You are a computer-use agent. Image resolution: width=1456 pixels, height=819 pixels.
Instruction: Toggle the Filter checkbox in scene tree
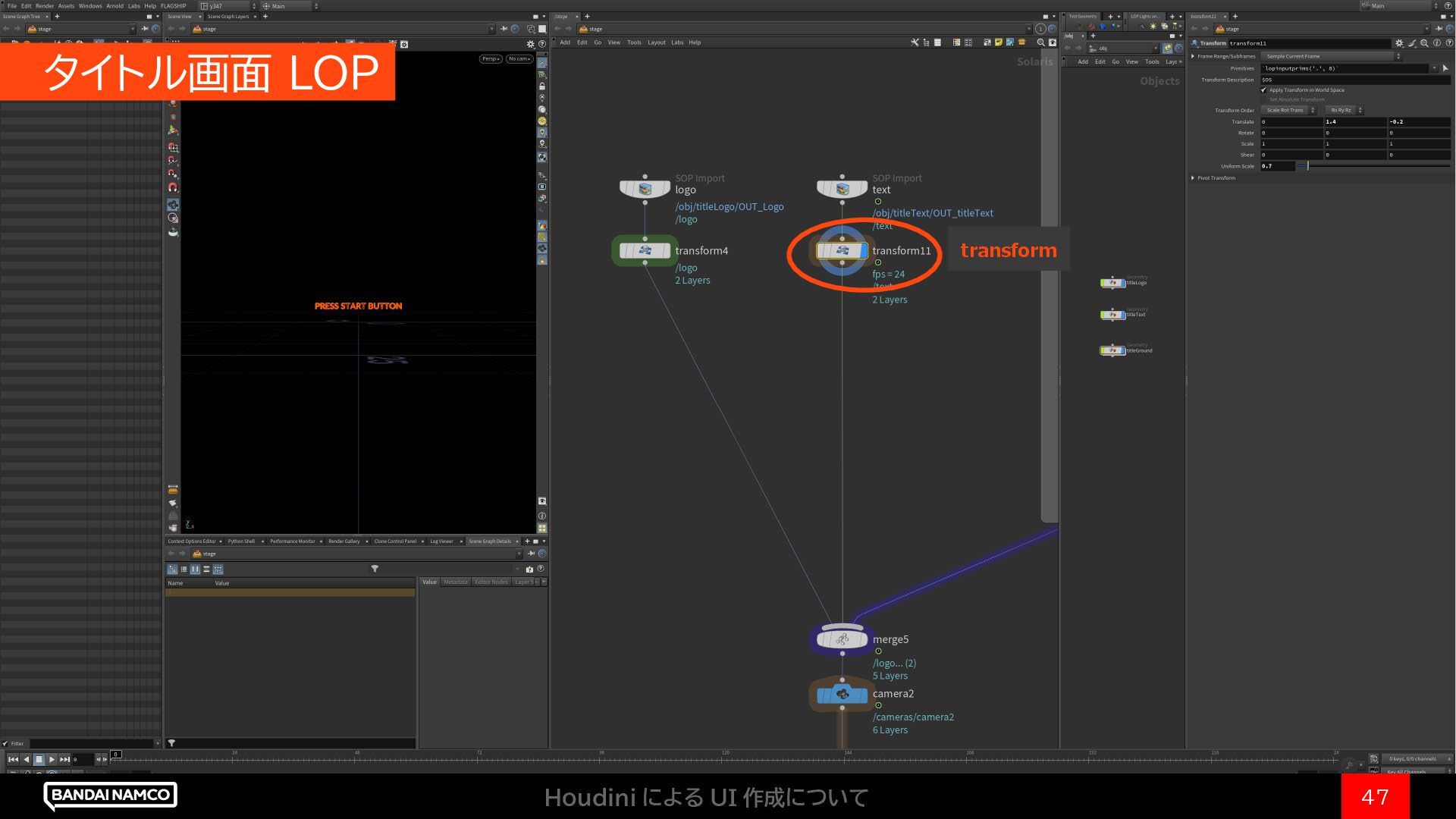coord(6,743)
